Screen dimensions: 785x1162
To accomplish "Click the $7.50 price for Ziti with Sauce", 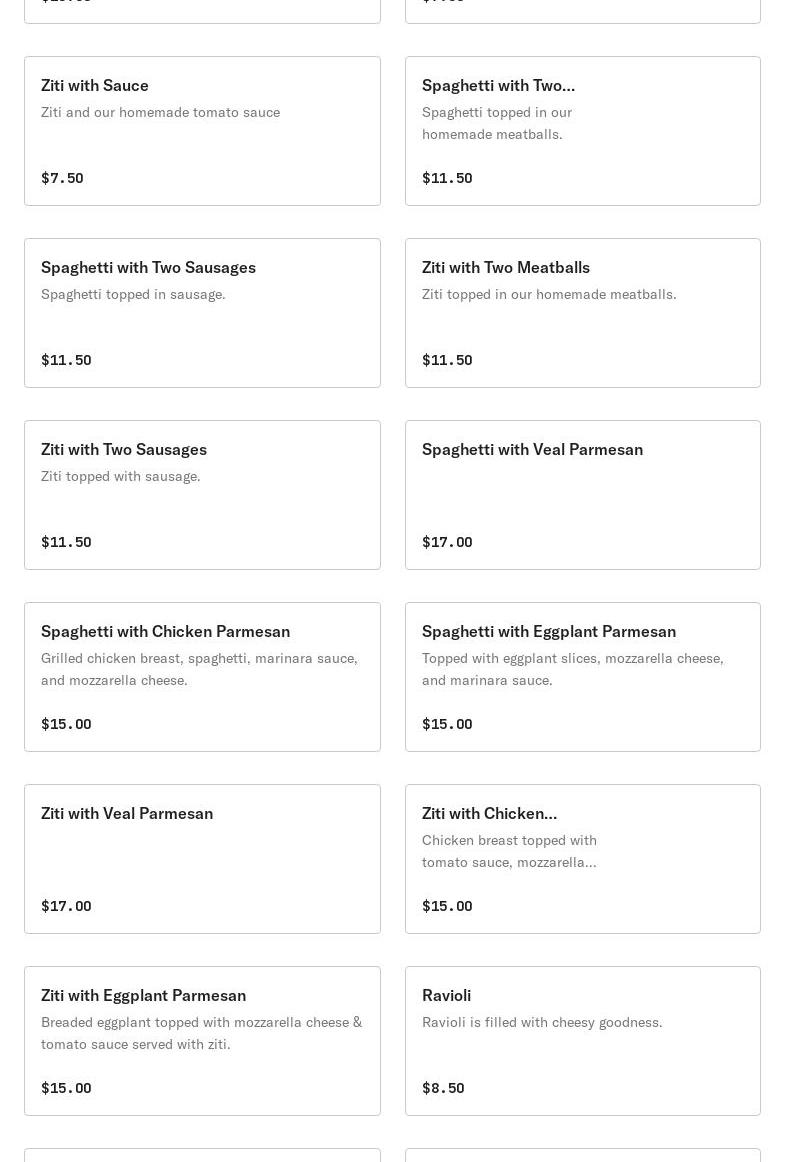I will tap(62, 178).
